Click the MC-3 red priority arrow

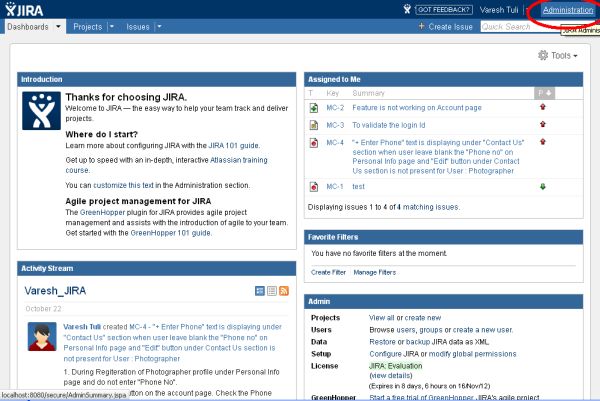[x=543, y=124]
